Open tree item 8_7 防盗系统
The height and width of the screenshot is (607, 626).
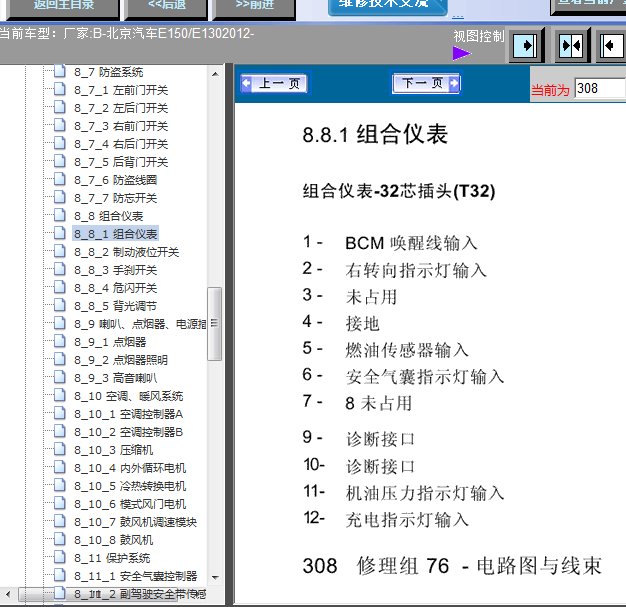(108, 72)
